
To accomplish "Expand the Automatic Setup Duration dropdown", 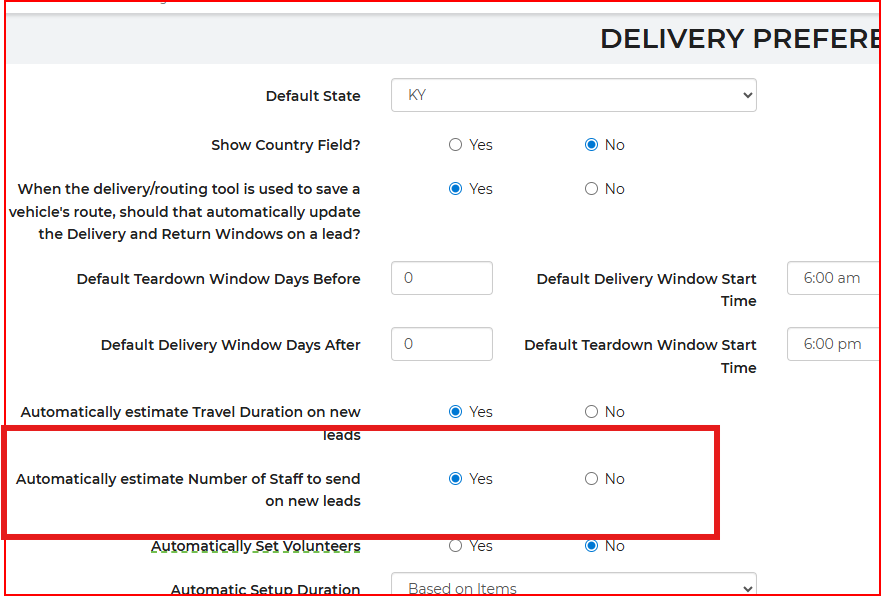I will point(573,588).
